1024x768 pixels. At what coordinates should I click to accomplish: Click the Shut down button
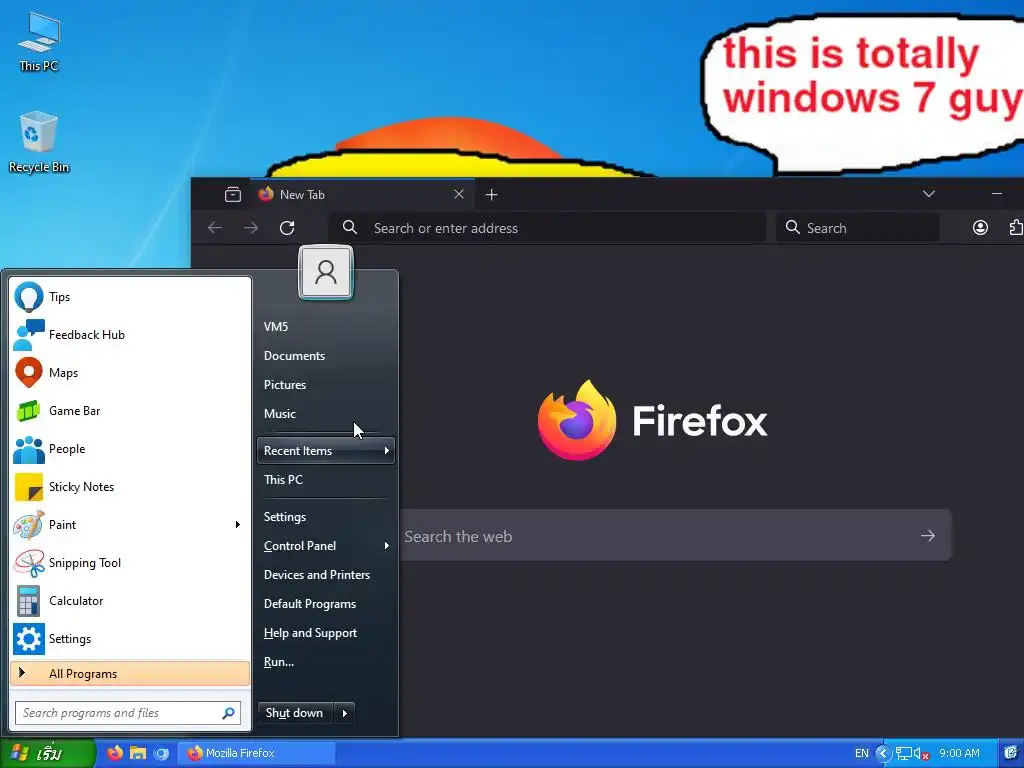click(295, 713)
